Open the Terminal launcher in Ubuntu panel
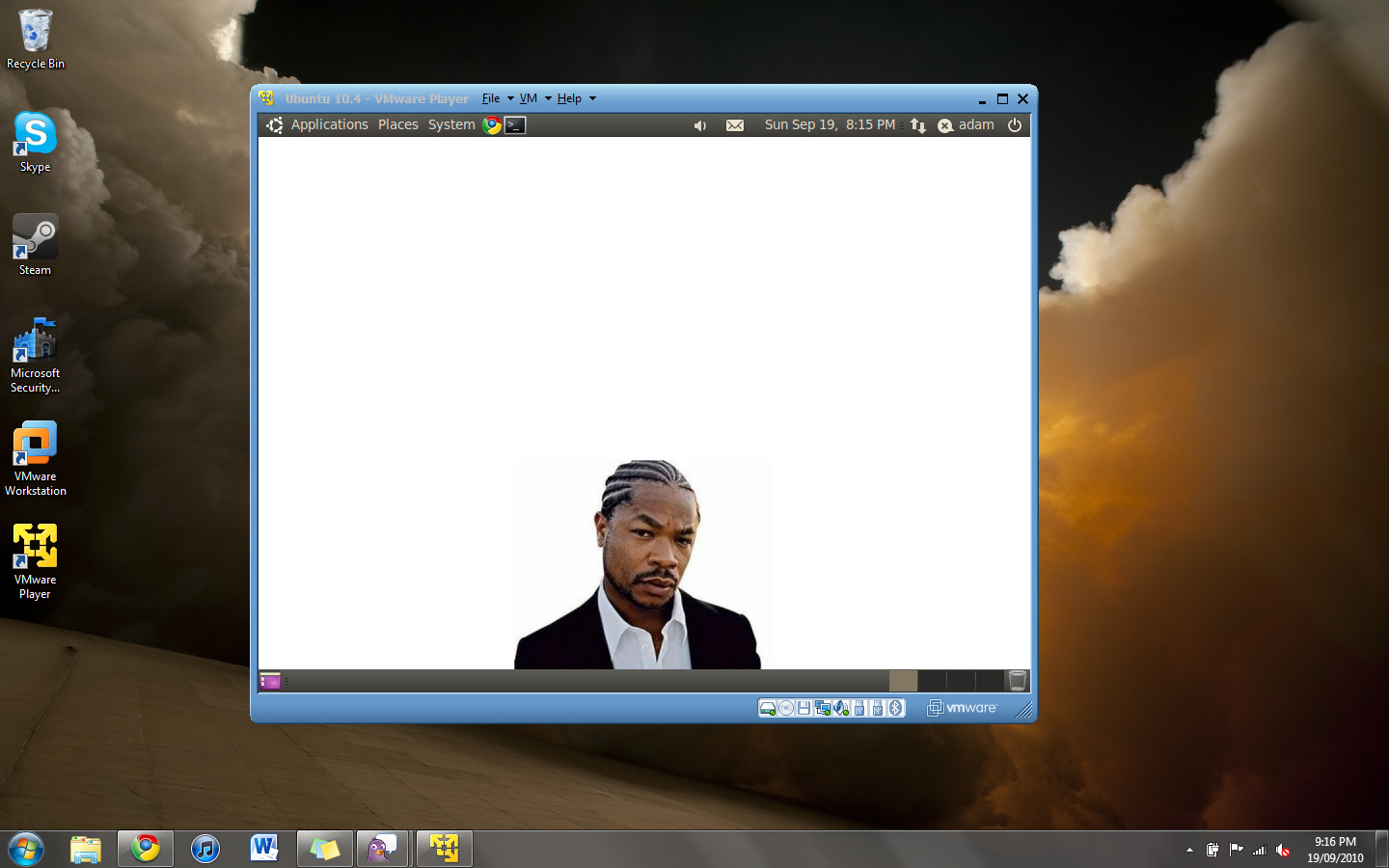The width and height of the screenshot is (1389, 868). (x=515, y=125)
